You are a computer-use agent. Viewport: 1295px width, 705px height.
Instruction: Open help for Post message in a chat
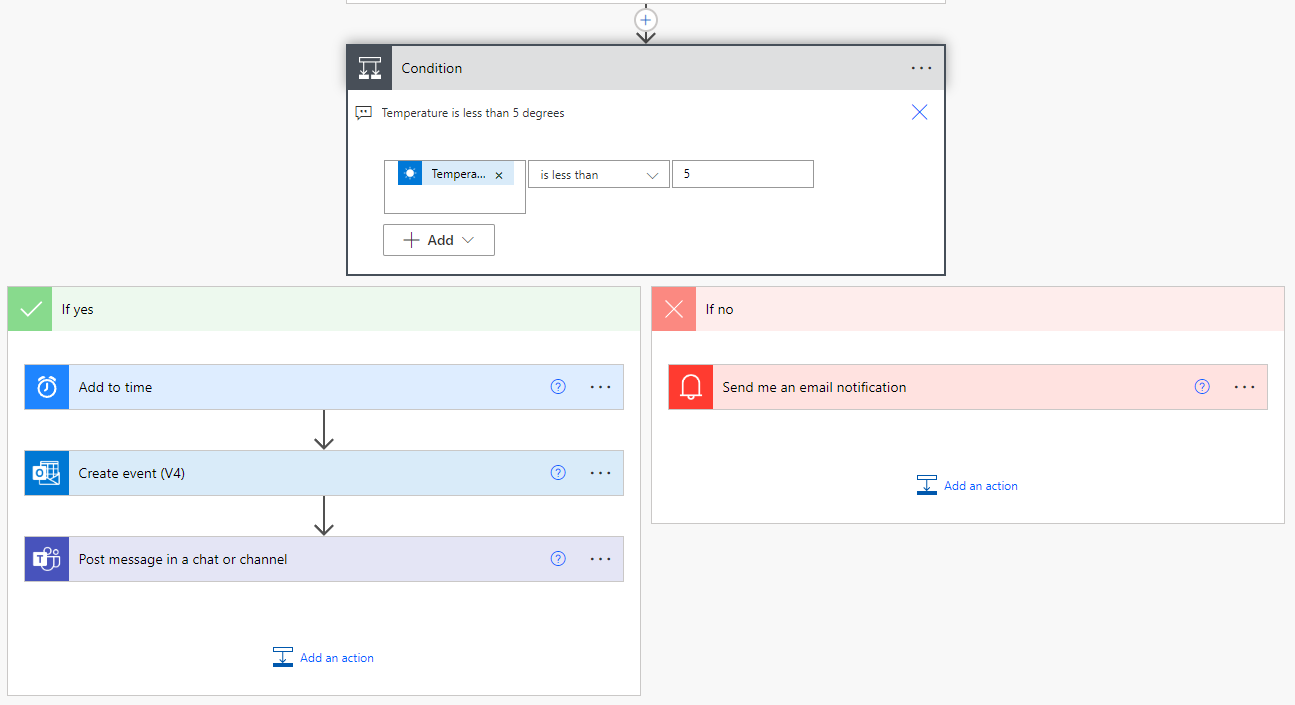[x=559, y=559]
